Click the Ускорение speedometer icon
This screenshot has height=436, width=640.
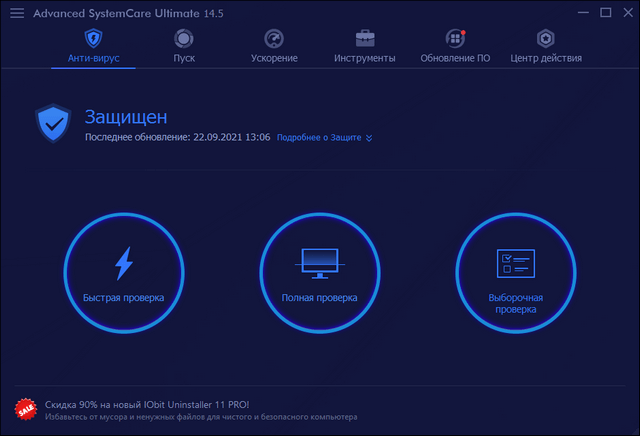274,39
